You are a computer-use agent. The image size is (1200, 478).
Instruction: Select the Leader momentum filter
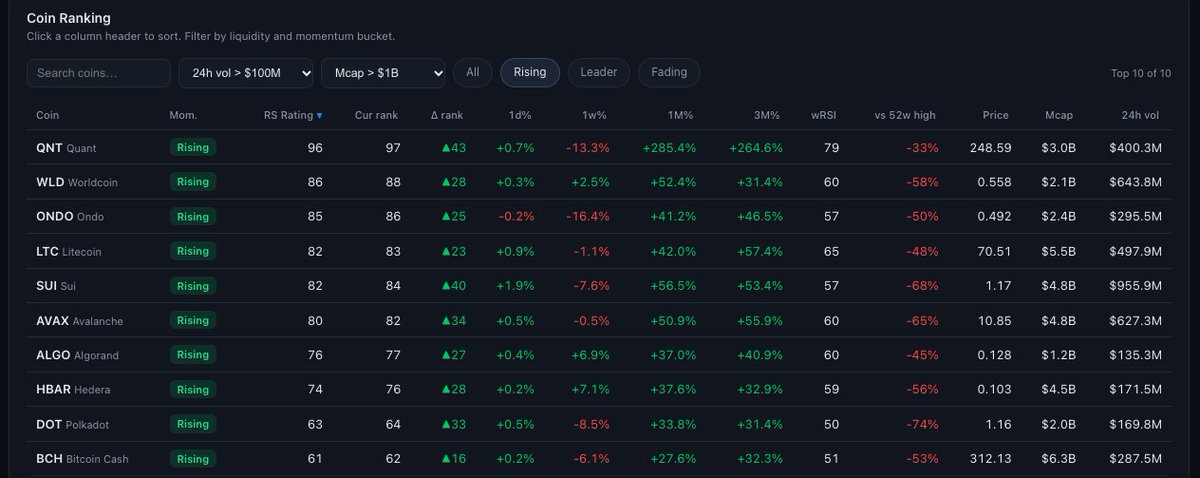[599, 72]
